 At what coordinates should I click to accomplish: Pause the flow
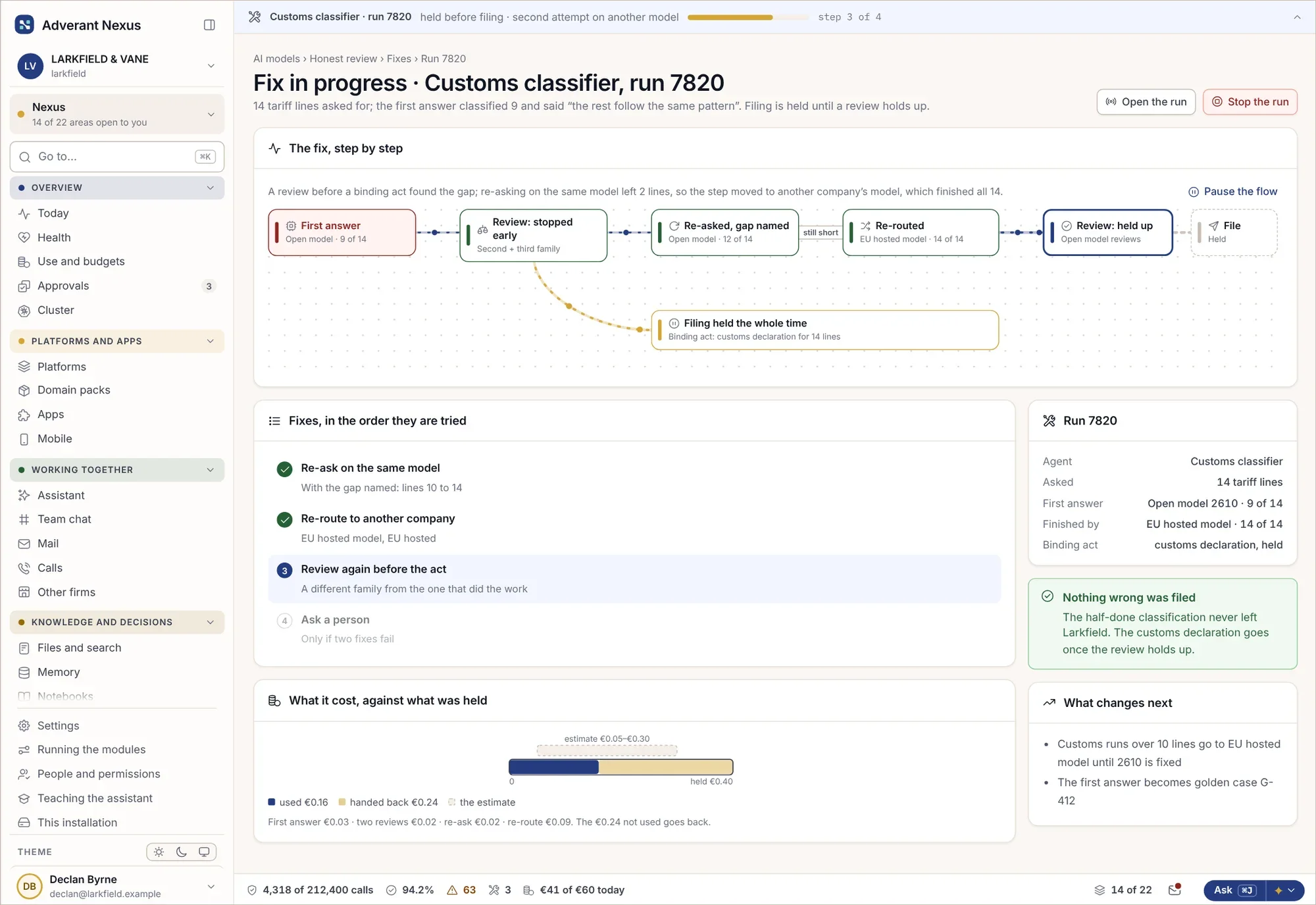[x=1232, y=192]
